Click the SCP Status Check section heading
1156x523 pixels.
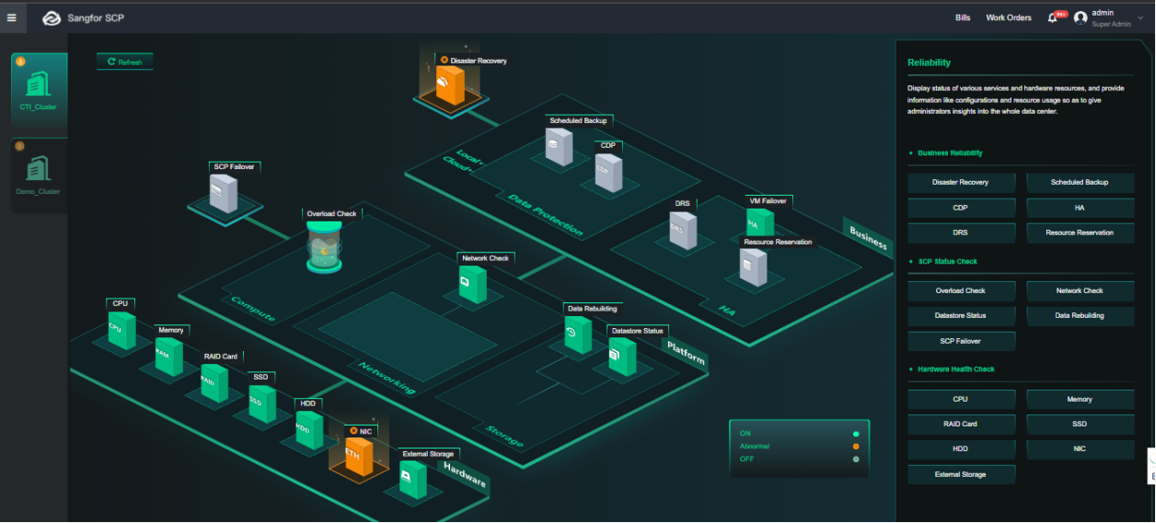point(948,262)
